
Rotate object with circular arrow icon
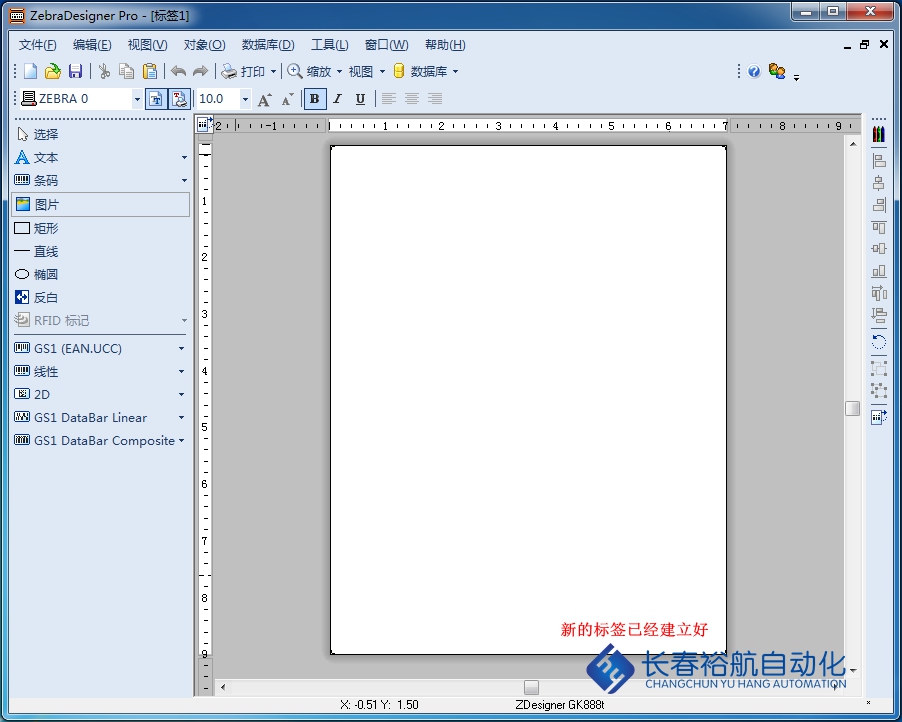pyautogui.click(x=878, y=342)
